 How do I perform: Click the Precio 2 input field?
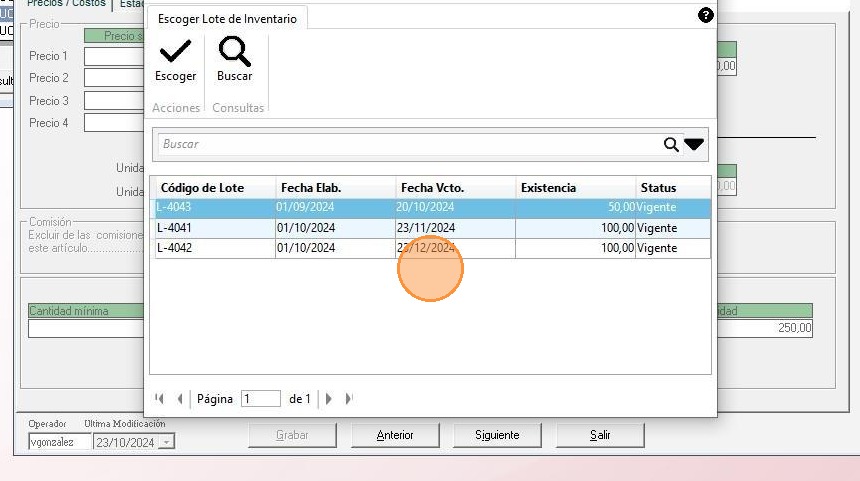click(114, 78)
